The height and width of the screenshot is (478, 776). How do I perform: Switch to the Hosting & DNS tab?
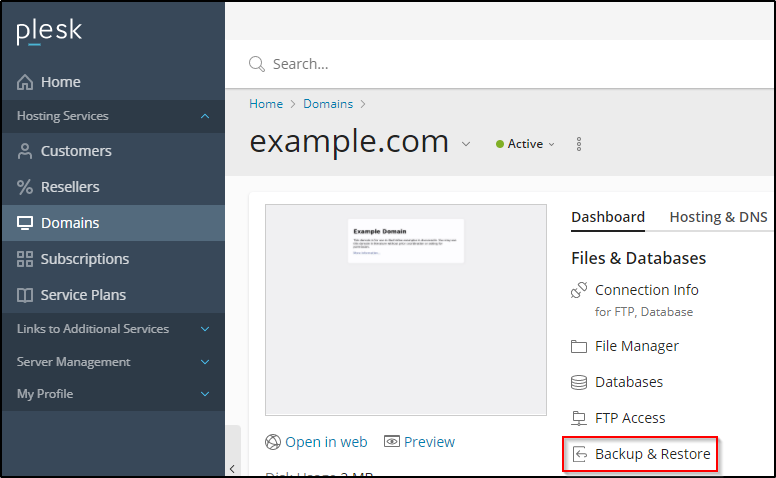point(718,217)
